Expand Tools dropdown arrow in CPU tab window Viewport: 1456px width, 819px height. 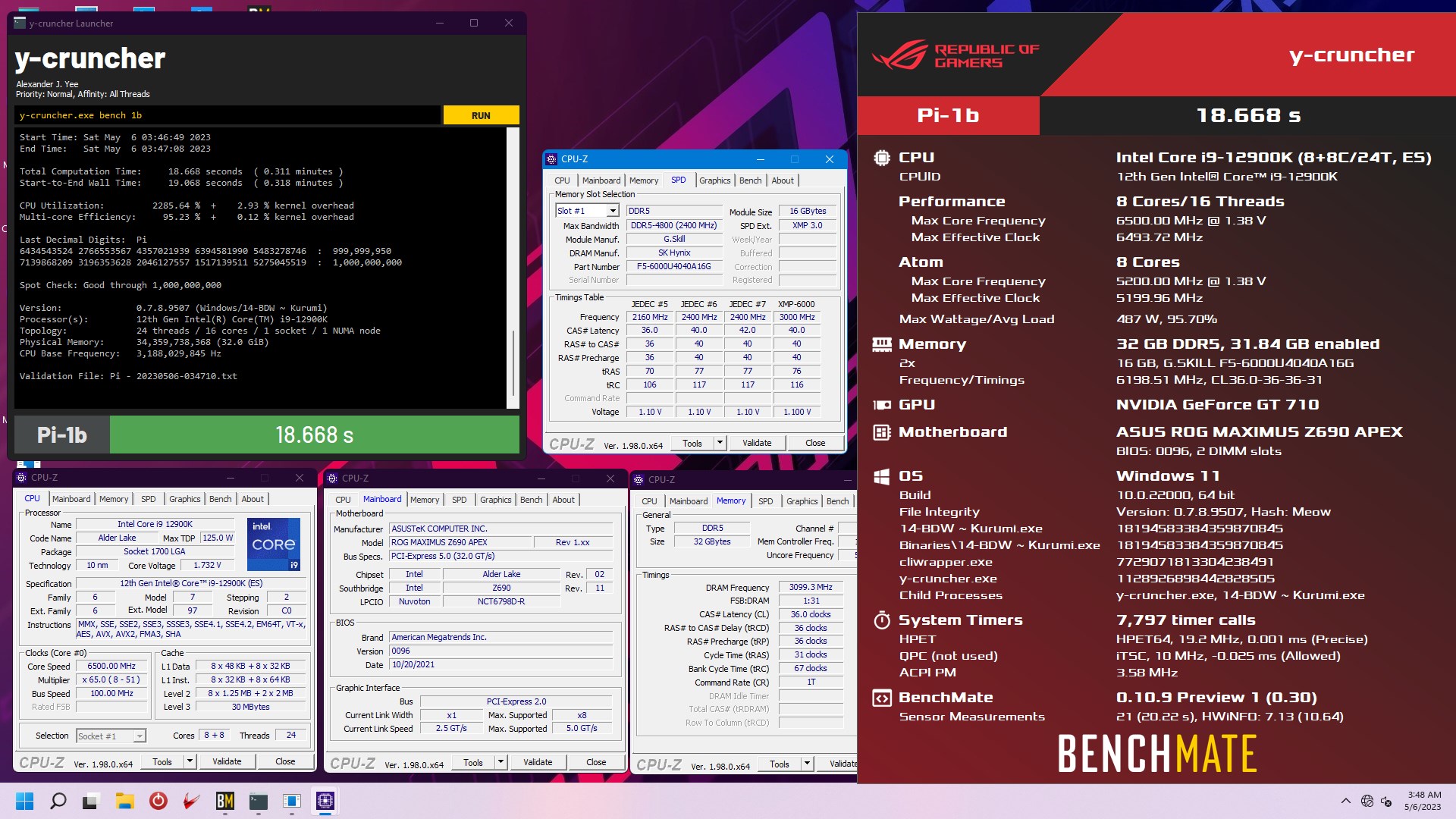(190, 761)
